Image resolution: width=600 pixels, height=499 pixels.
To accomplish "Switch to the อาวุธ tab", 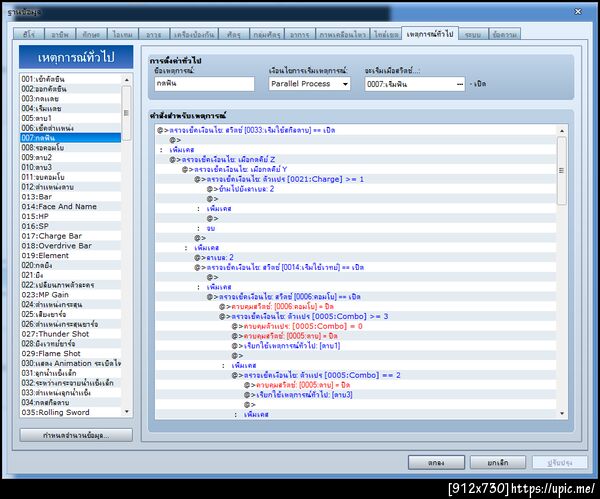I will pos(153,34).
